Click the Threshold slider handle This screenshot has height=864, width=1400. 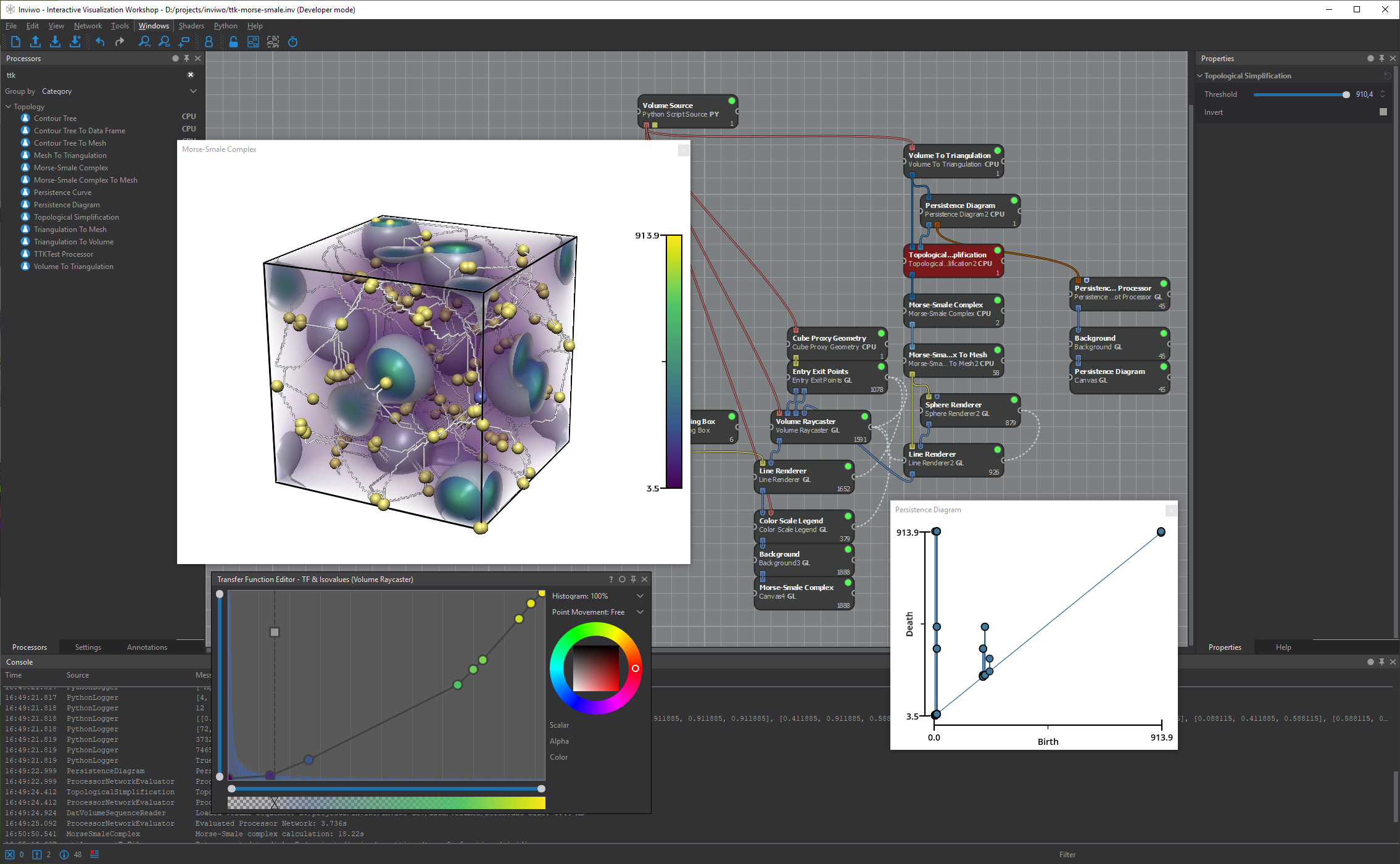1346,94
